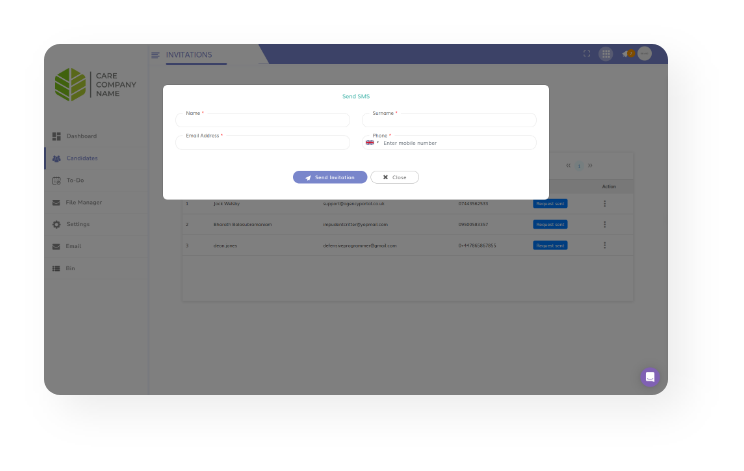Close the Send SMS dialog
744x471 pixels.
[x=394, y=177]
